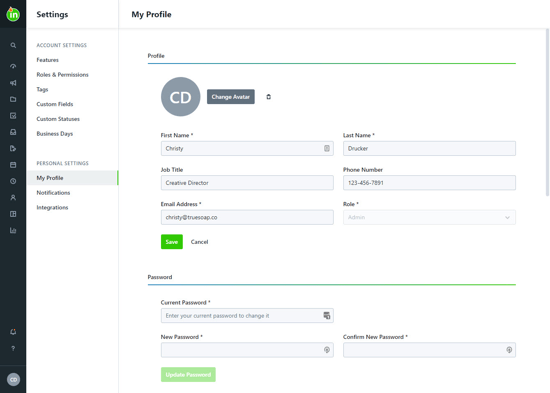Click the icon inside New Password field

(x=327, y=350)
